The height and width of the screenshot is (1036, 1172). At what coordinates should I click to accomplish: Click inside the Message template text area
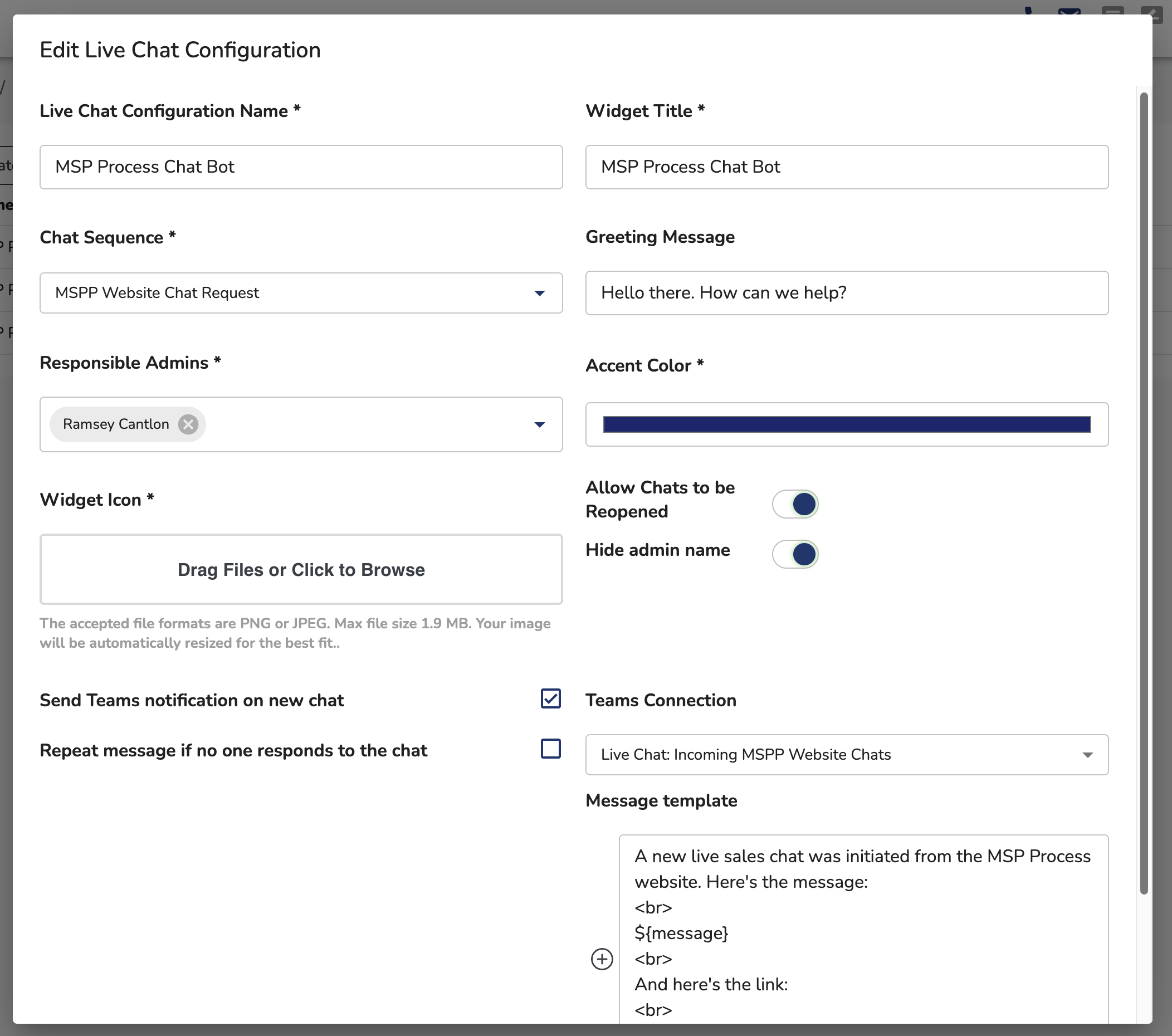point(863,929)
